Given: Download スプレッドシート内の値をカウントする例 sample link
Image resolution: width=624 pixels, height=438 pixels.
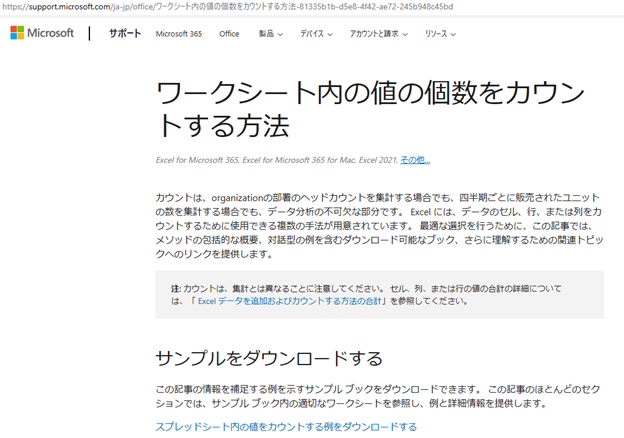Looking at the screenshot, I should pos(286,427).
